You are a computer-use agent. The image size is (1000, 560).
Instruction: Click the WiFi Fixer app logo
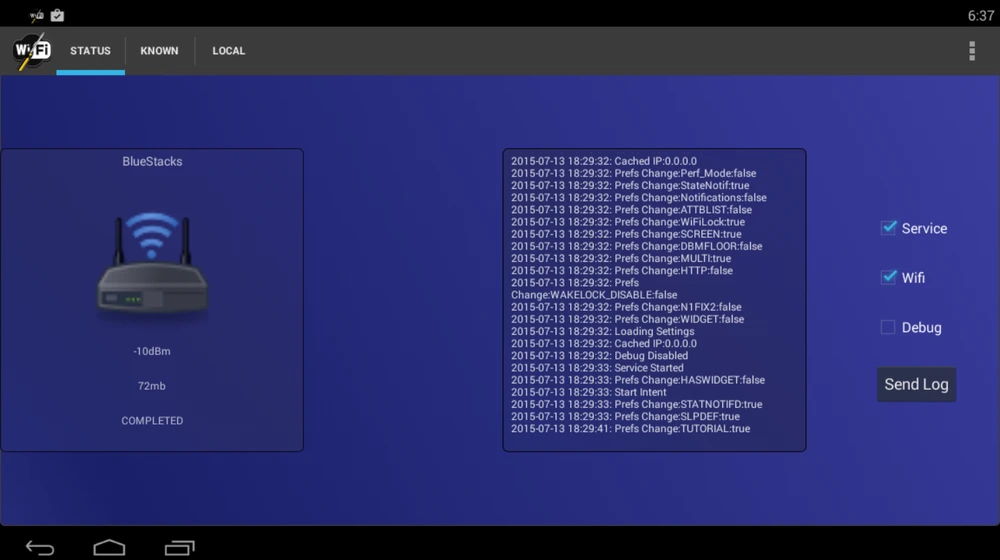pyautogui.click(x=31, y=51)
